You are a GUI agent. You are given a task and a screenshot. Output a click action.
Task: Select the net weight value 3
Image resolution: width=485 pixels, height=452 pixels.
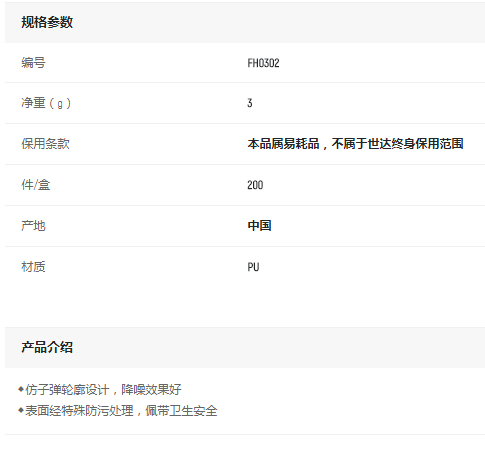click(x=250, y=103)
